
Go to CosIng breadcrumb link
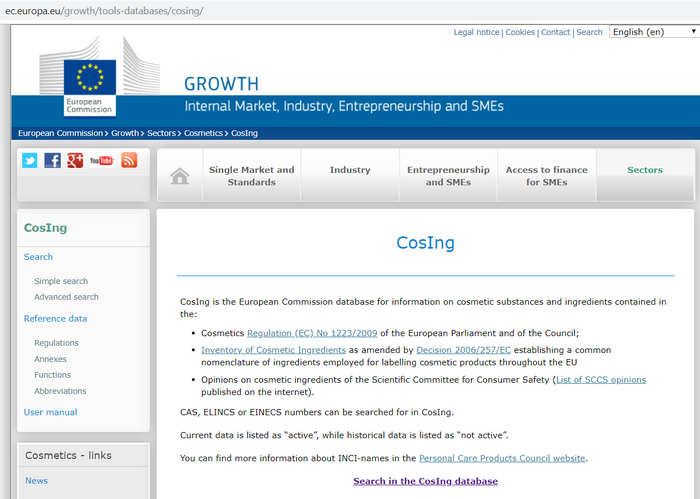tap(244, 133)
